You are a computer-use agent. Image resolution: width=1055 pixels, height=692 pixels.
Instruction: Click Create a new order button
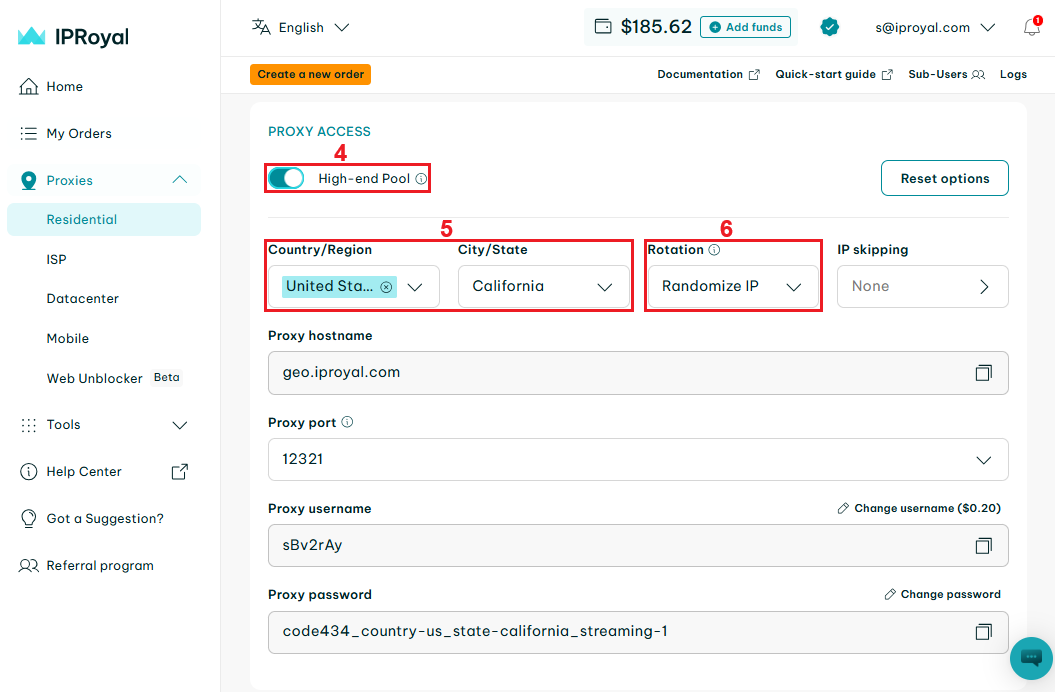pos(310,74)
